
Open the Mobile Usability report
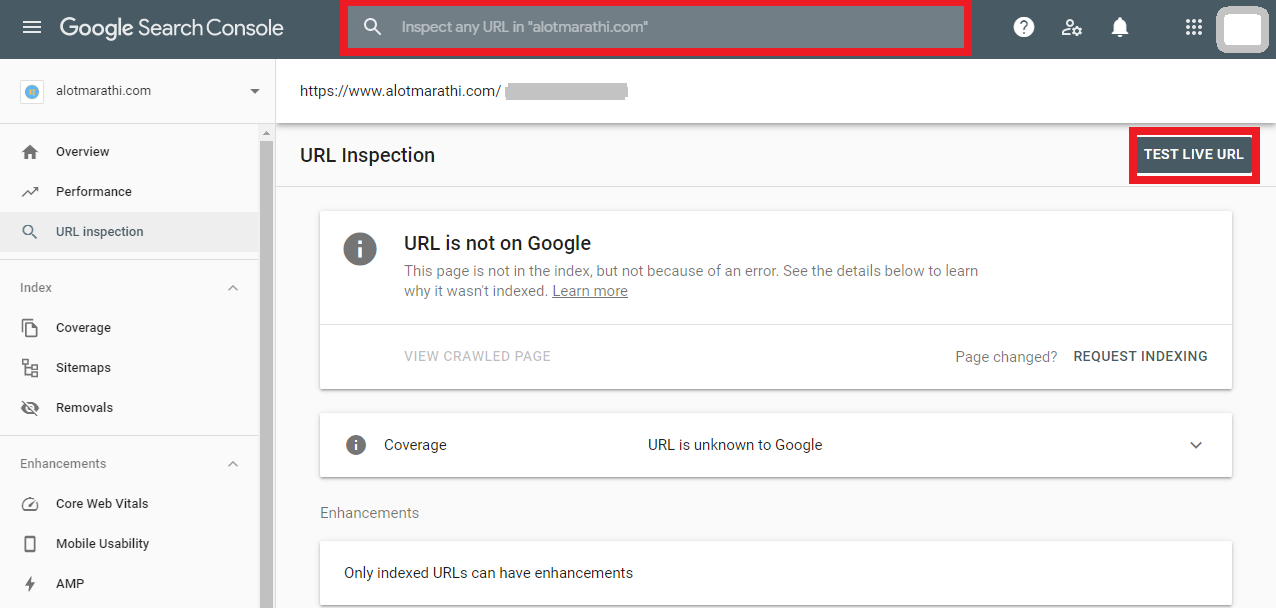click(103, 544)
